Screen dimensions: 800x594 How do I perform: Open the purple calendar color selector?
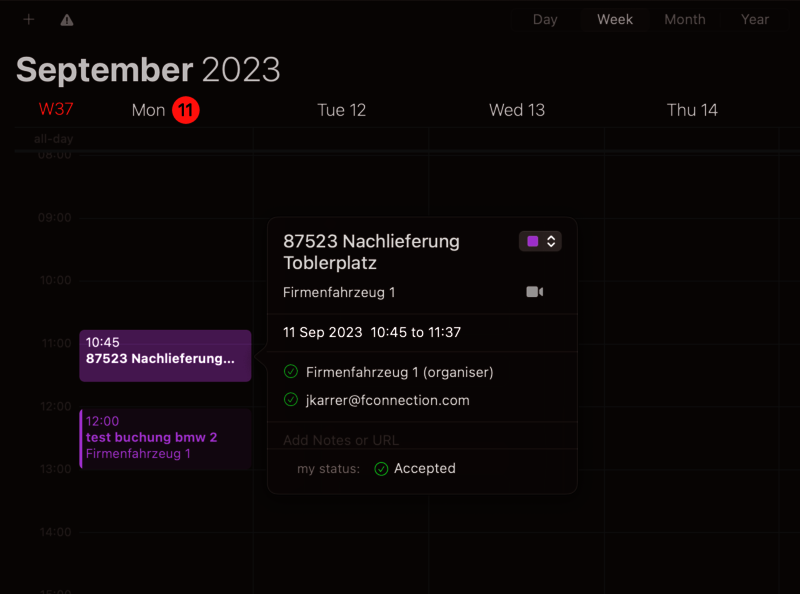pos(540,241)
